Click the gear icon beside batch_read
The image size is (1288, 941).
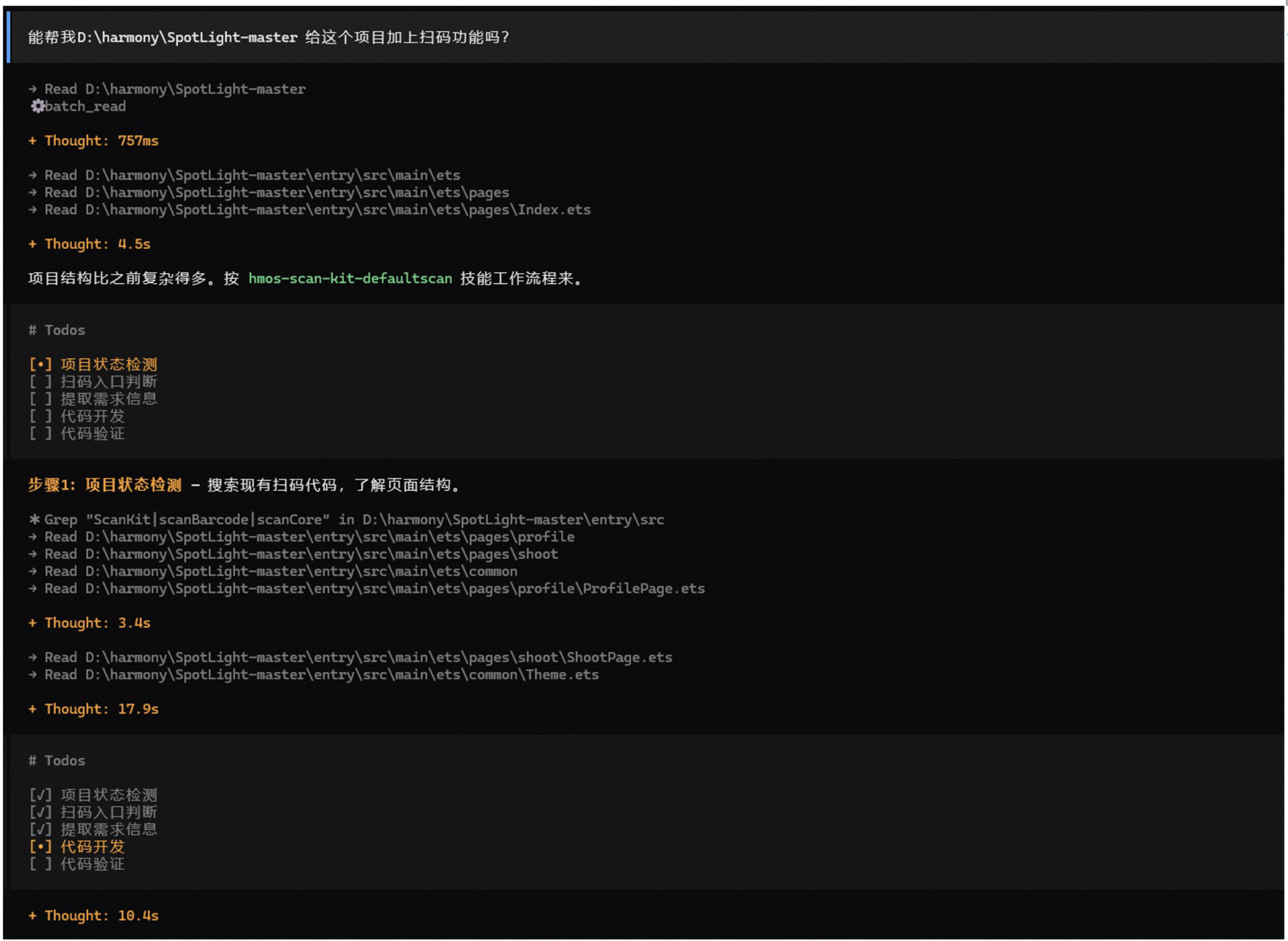pos(37,106)
